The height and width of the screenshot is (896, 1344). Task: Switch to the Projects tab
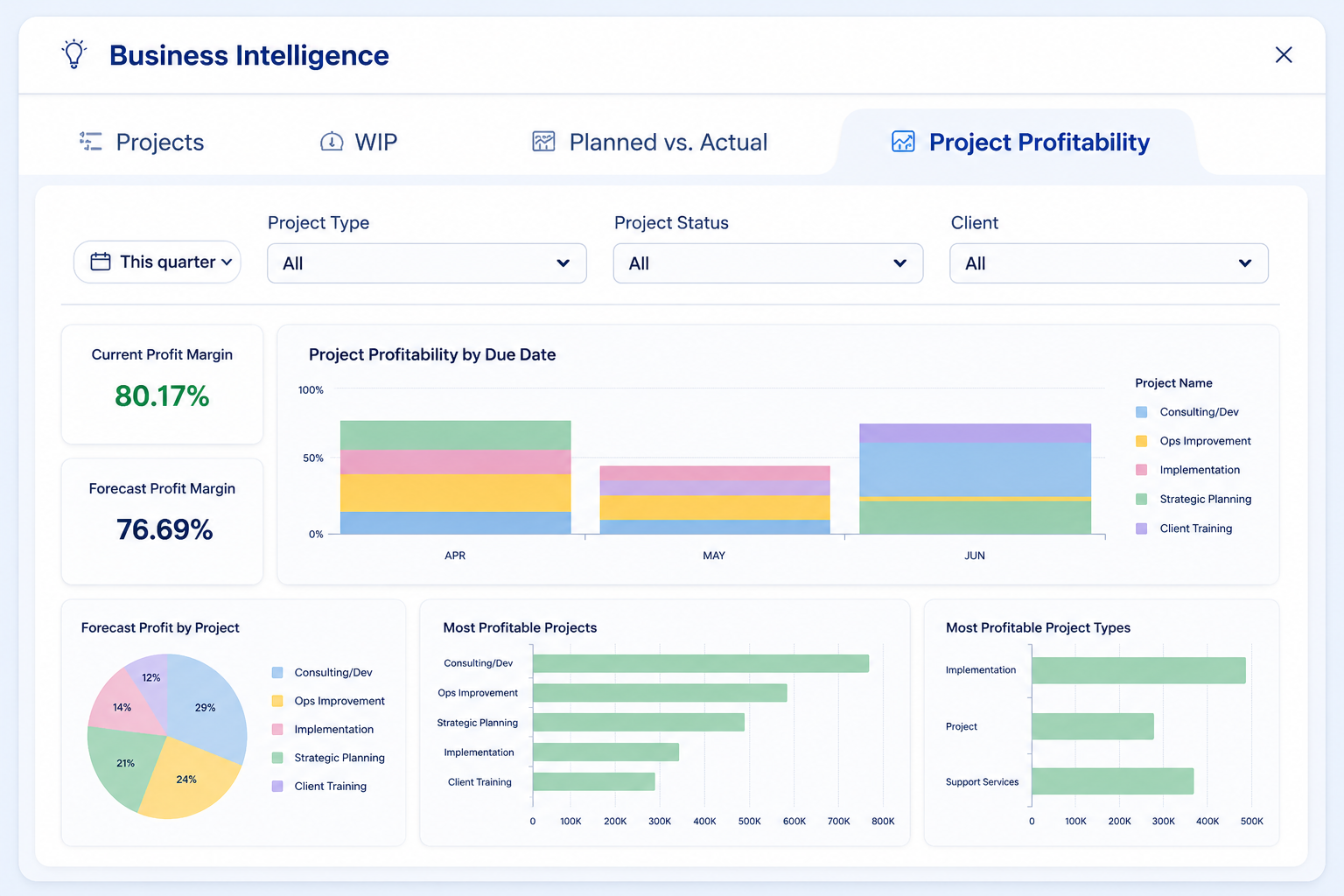coord(142,142)
